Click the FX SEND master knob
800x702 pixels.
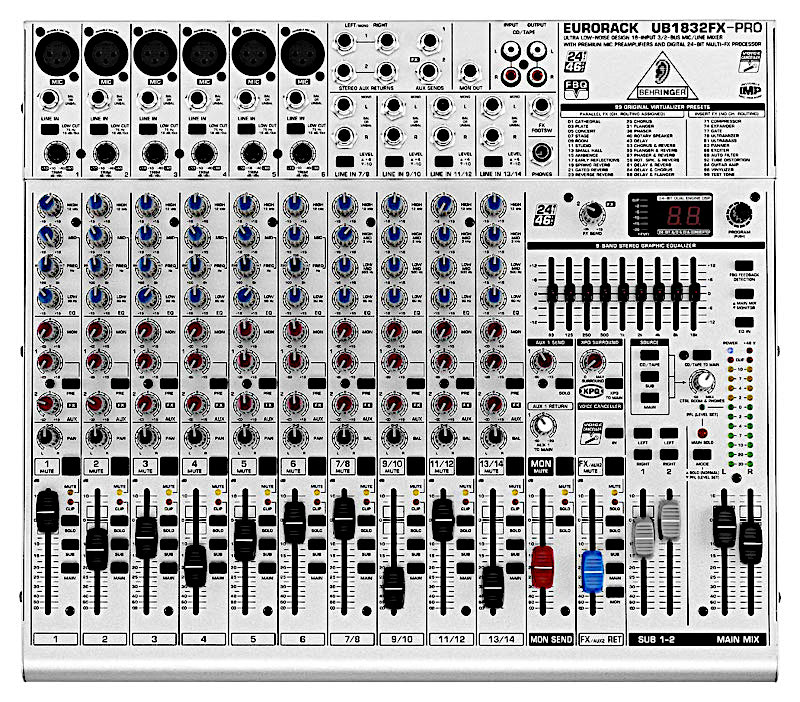[592, 214]
